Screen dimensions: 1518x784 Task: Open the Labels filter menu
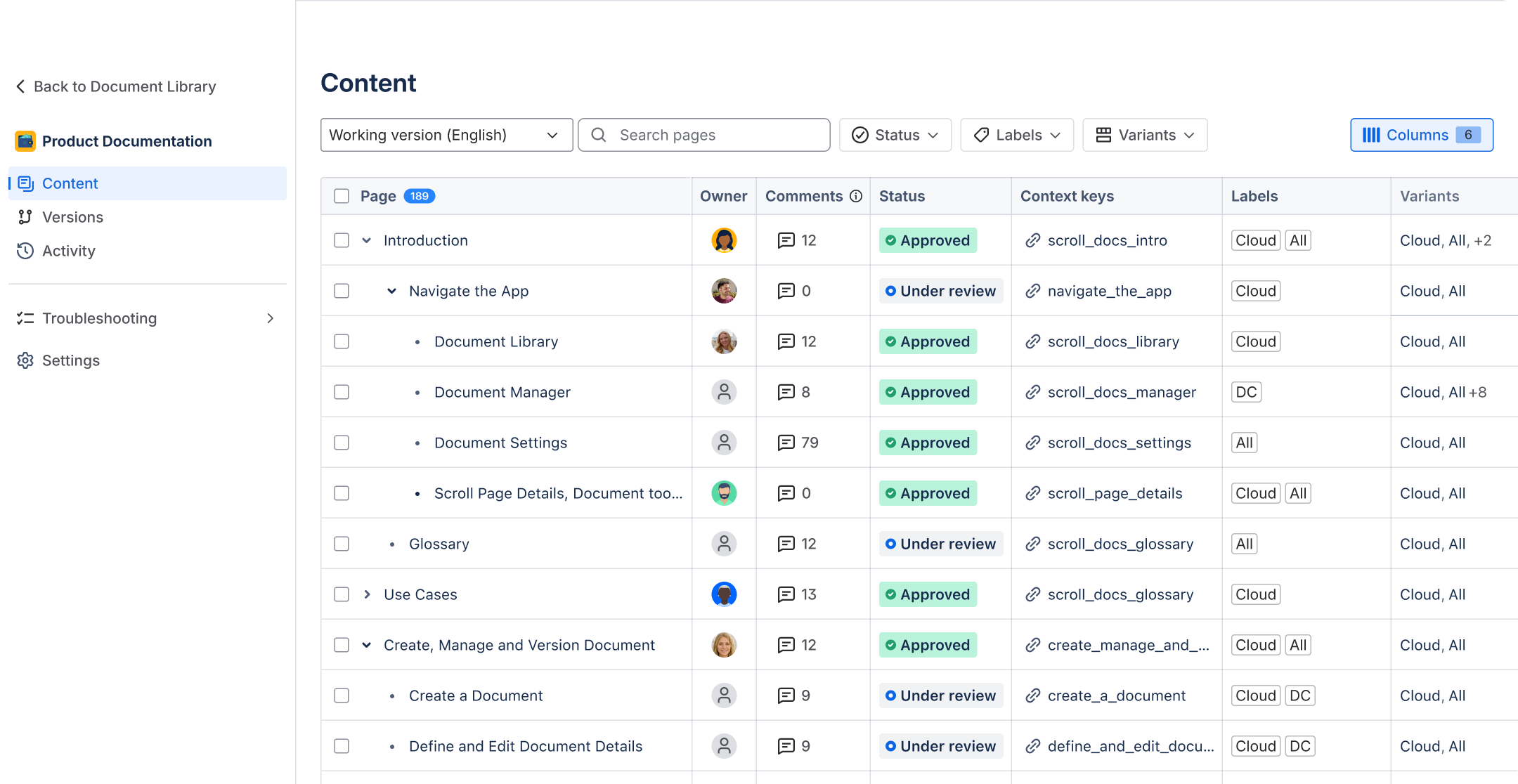point(1016,135)
